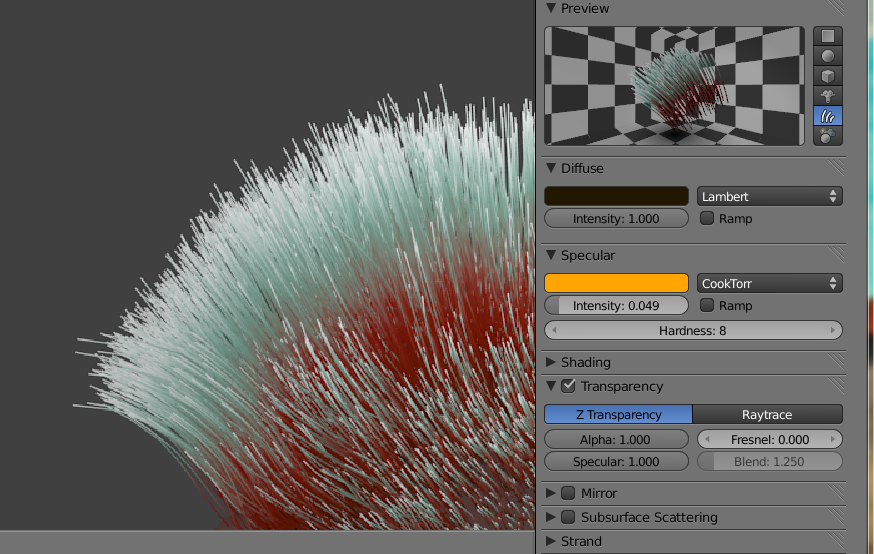This screenshot has height=554, width=874.
Task: Grab the Strand panel drag handle
Action: (836, 540)
